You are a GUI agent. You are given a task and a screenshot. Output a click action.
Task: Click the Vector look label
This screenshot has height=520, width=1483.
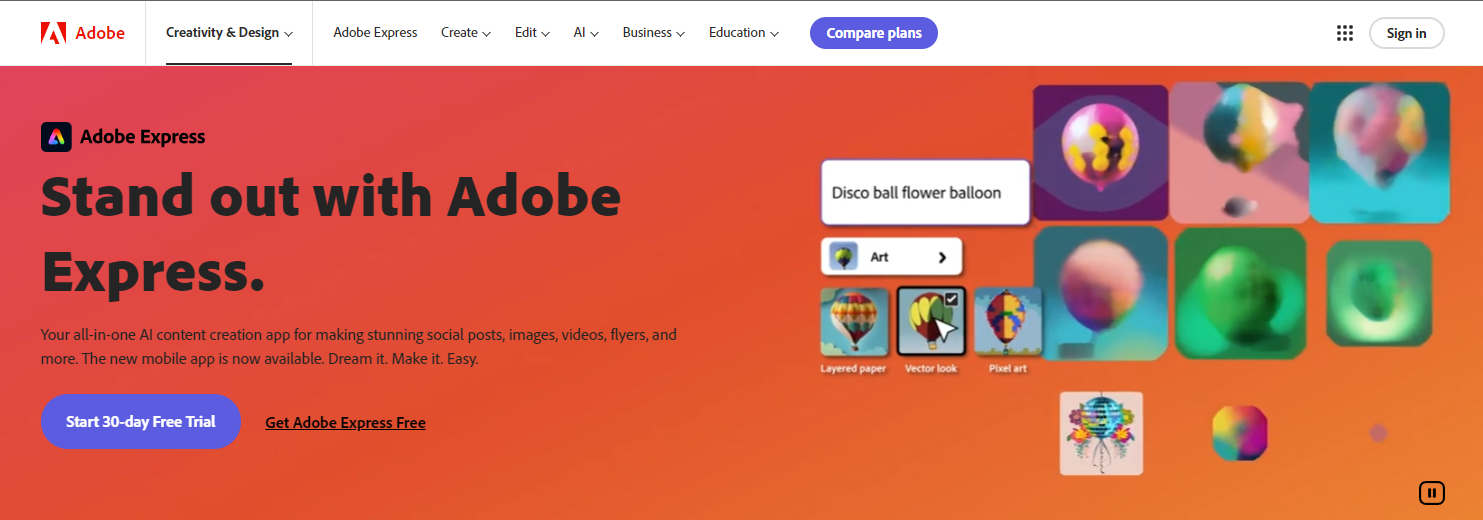point(931,369)
